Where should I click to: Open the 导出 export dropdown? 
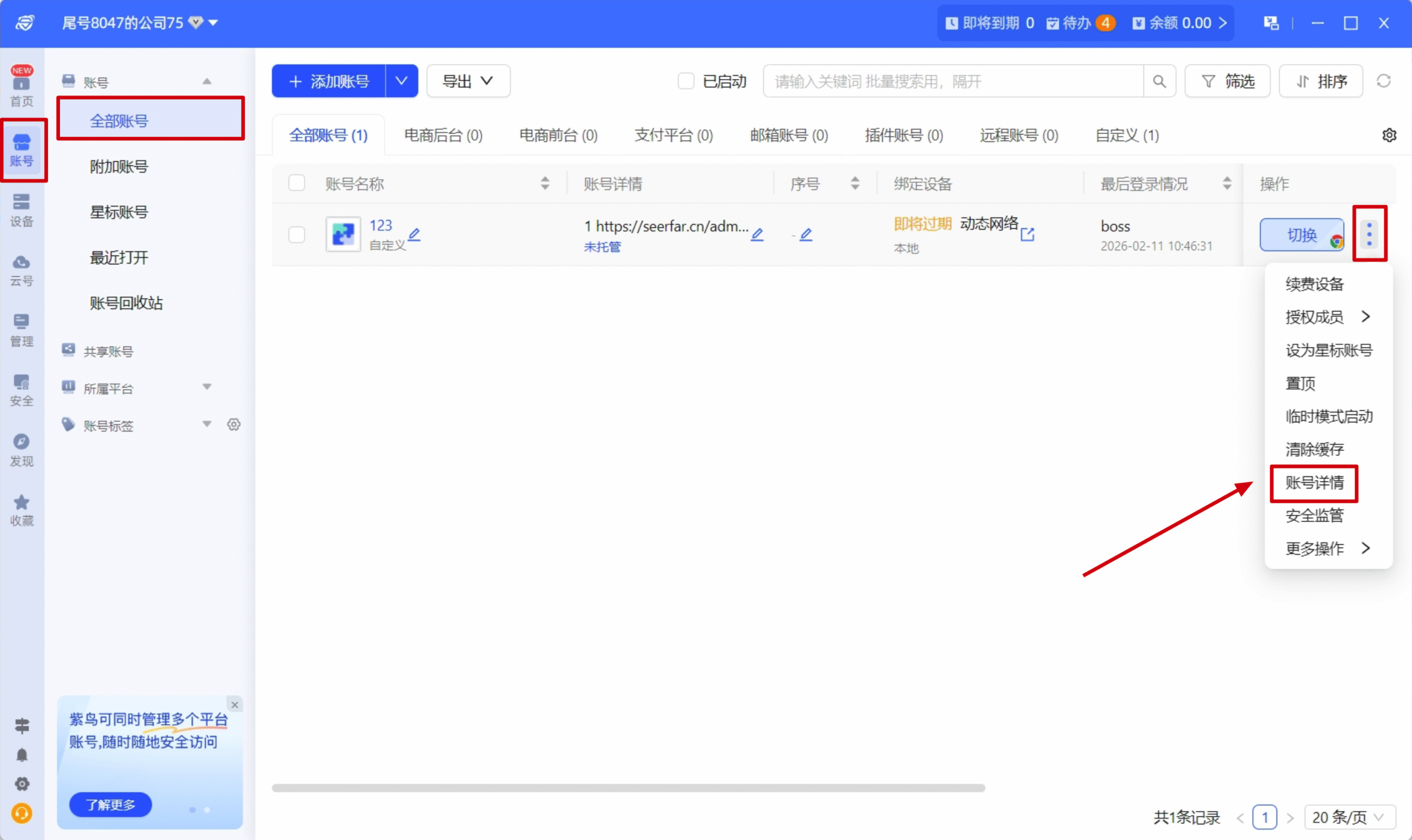pos(468,81)
